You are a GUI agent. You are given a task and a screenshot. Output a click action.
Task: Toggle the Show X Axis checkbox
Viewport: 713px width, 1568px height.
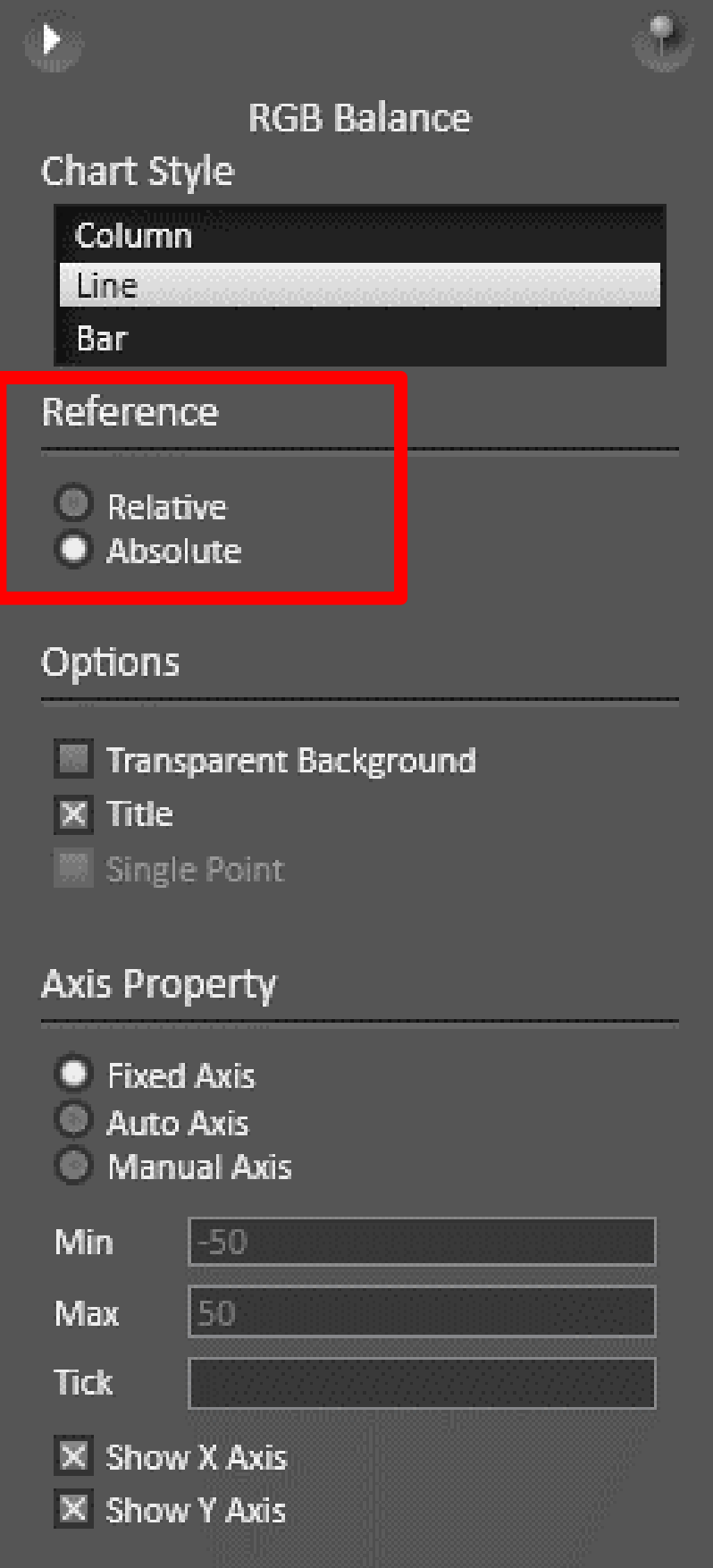(x=73, y=1456)
